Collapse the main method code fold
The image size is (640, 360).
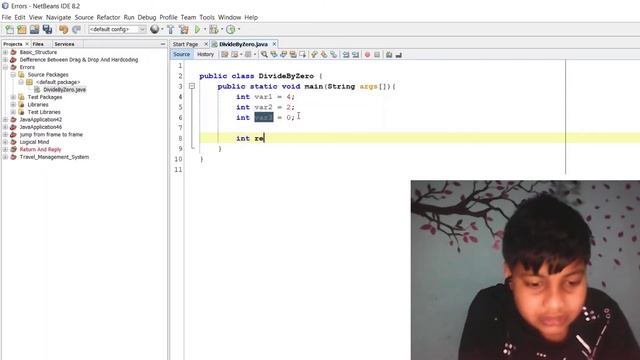tap(192, 86)
